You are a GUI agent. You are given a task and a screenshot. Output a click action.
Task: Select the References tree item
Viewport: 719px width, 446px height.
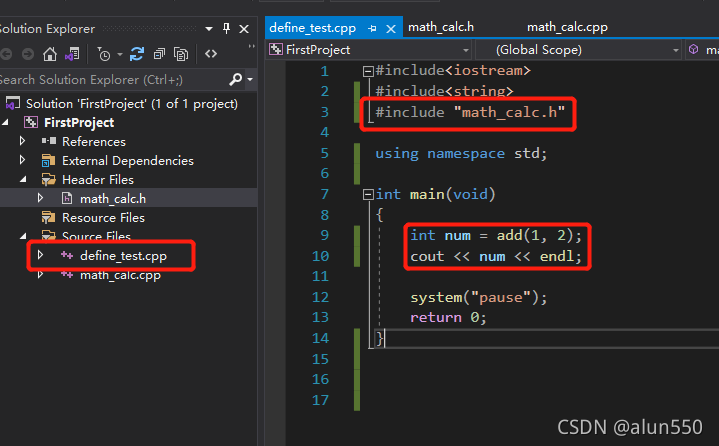[x=94, y=142]
